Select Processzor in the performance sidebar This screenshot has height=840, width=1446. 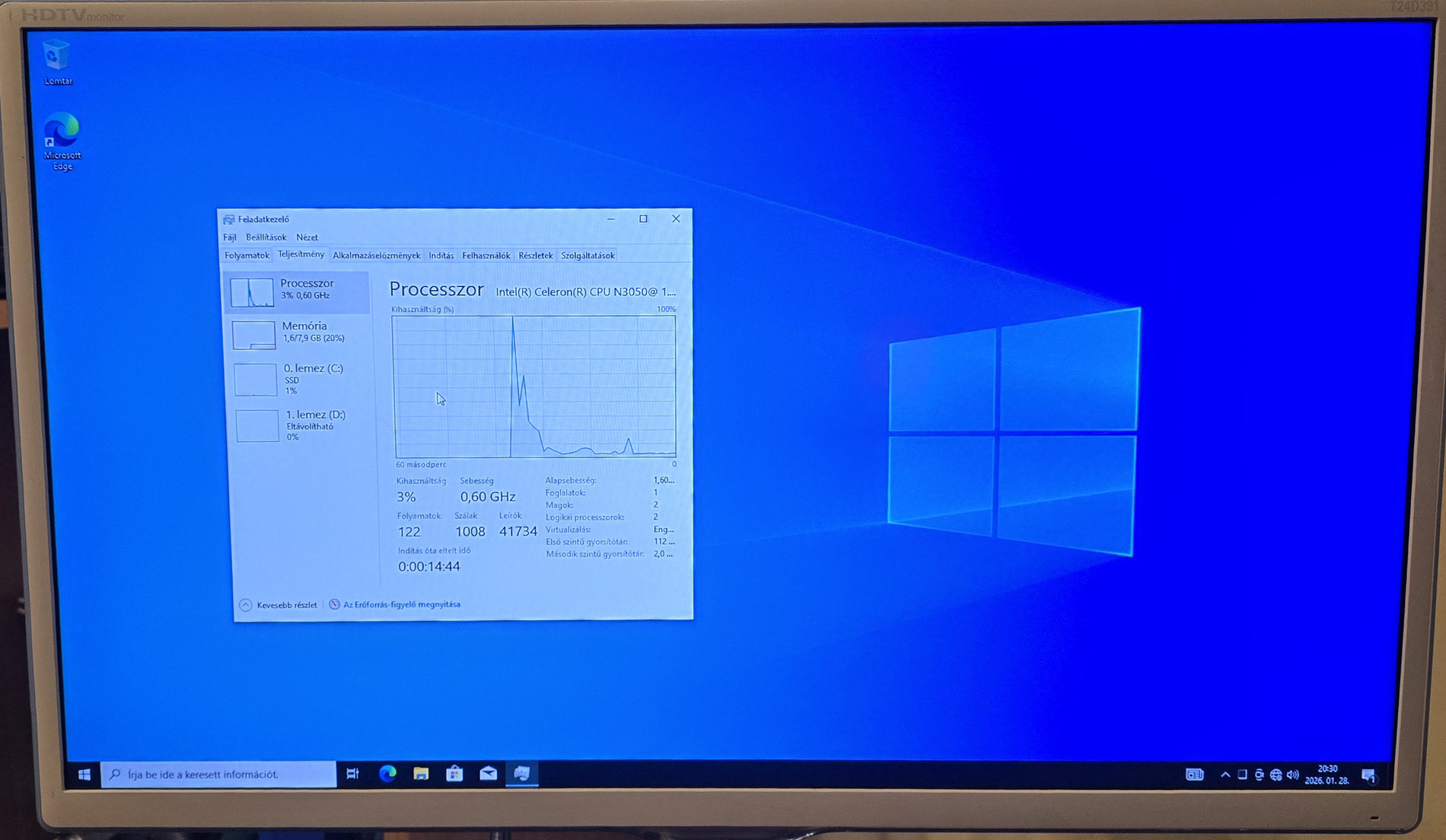click(x=298, y=291)
